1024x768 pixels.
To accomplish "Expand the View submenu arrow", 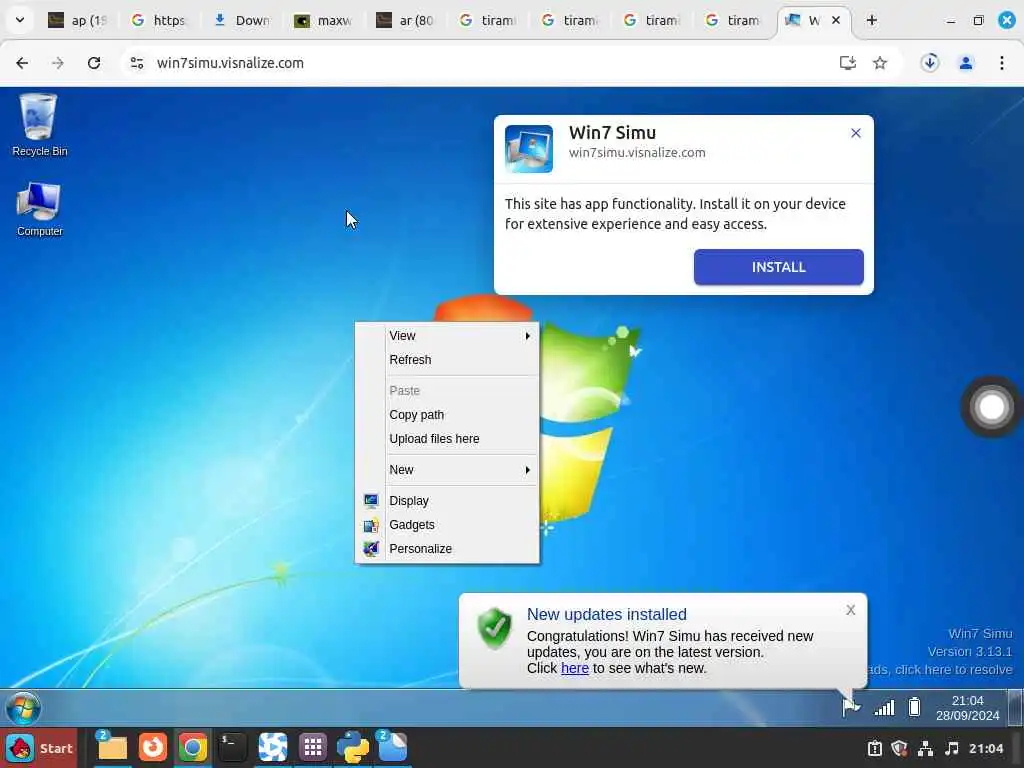I will coord(528,336).
